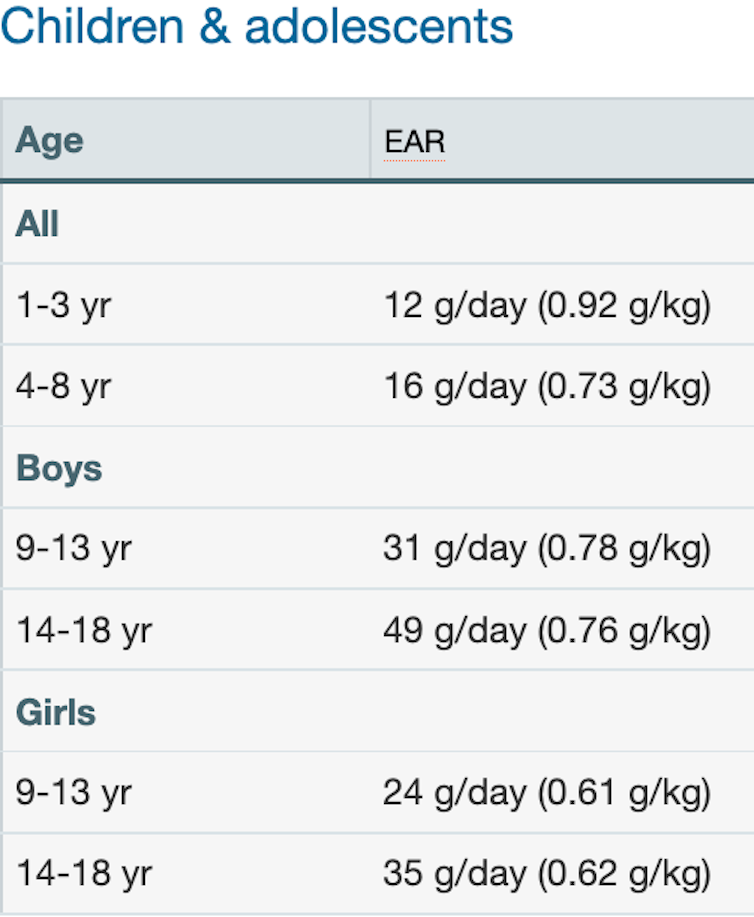Click the 9-13 yr cell under Boys

(73, 549)
